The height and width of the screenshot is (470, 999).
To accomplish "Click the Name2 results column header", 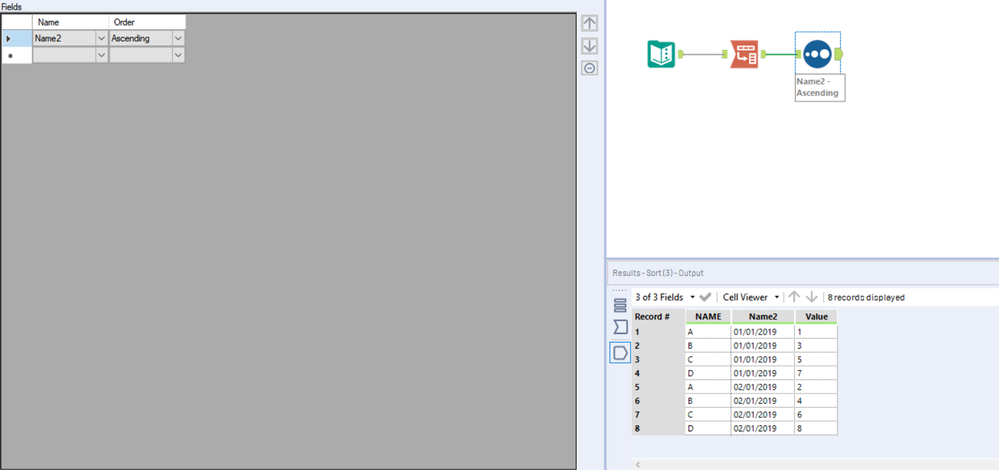I will 763,317.
